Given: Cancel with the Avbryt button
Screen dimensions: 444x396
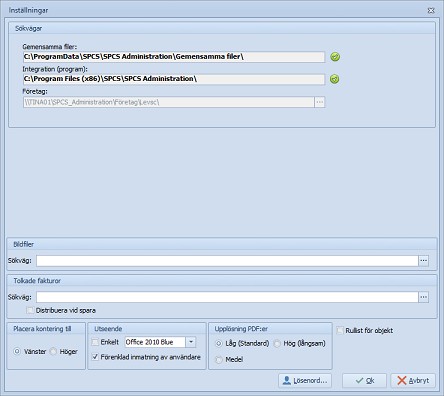Looking at the screenshot, I should click(x=413, y=380).
